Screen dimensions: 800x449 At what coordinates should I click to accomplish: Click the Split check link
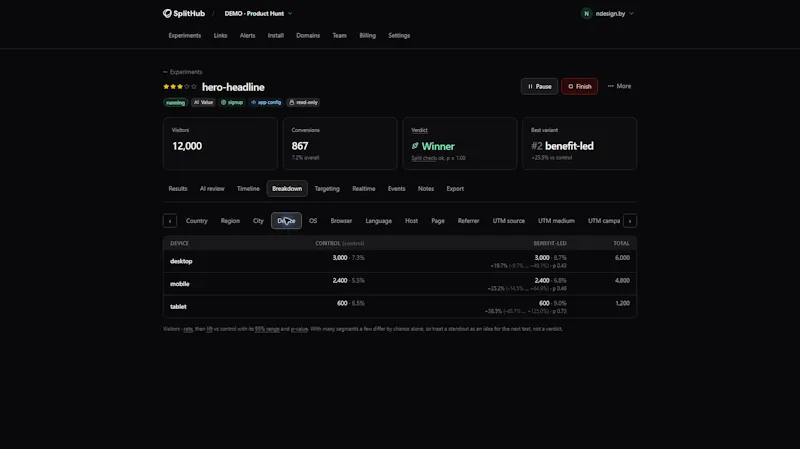click(x=424, y=158)
